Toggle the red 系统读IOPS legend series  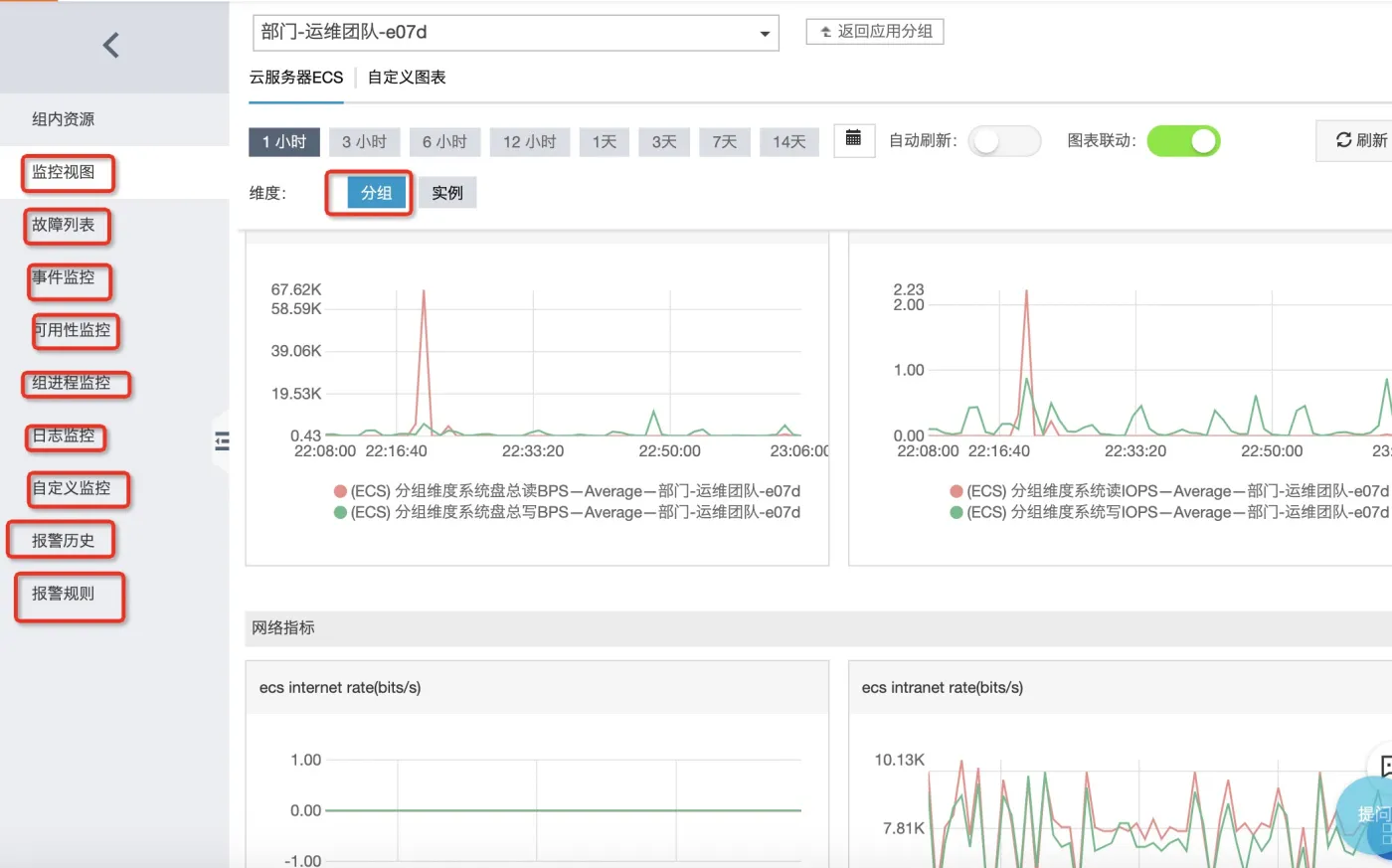click(1169, 491)
